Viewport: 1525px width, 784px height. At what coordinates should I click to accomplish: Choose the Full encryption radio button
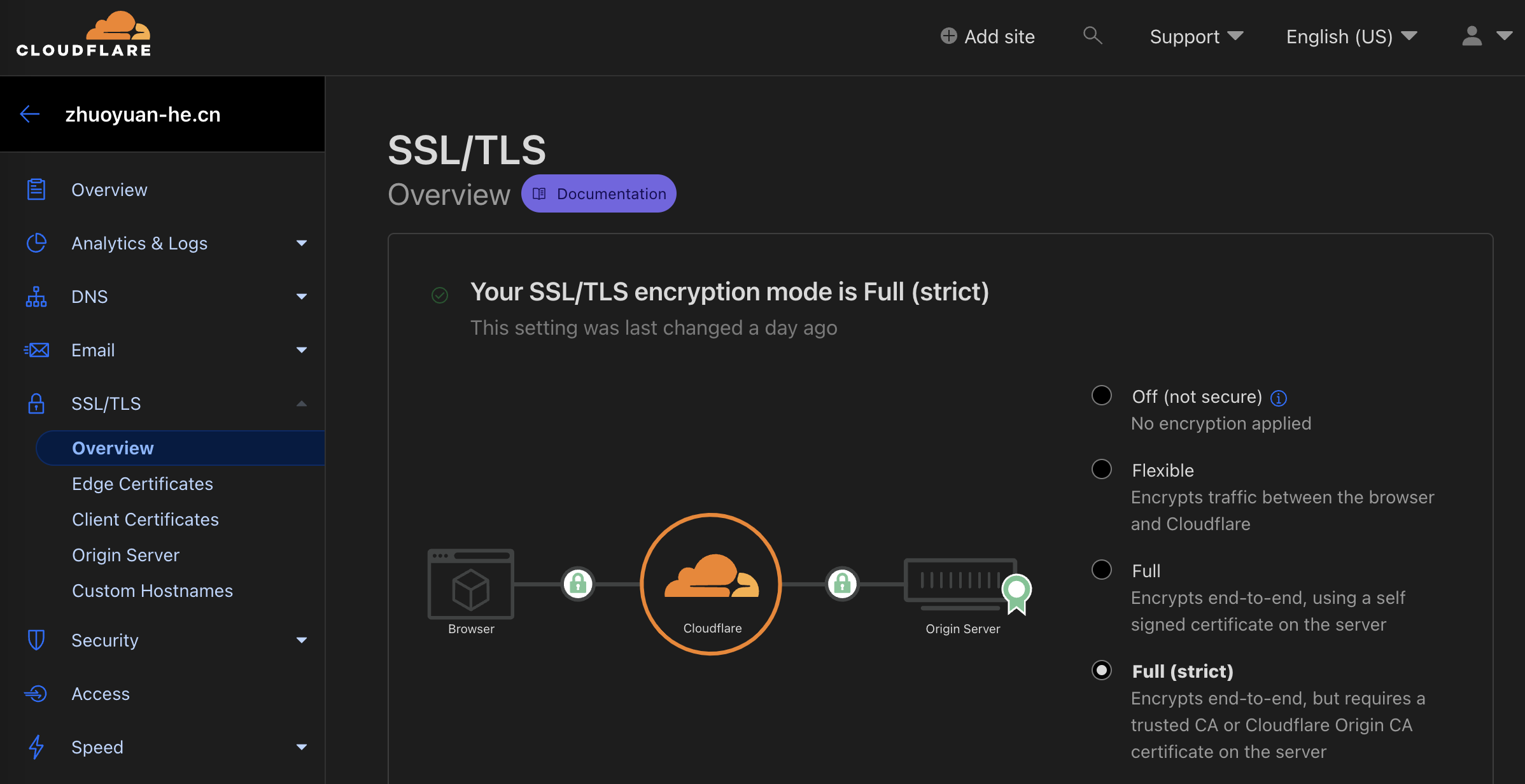[x=1102, y=570]
